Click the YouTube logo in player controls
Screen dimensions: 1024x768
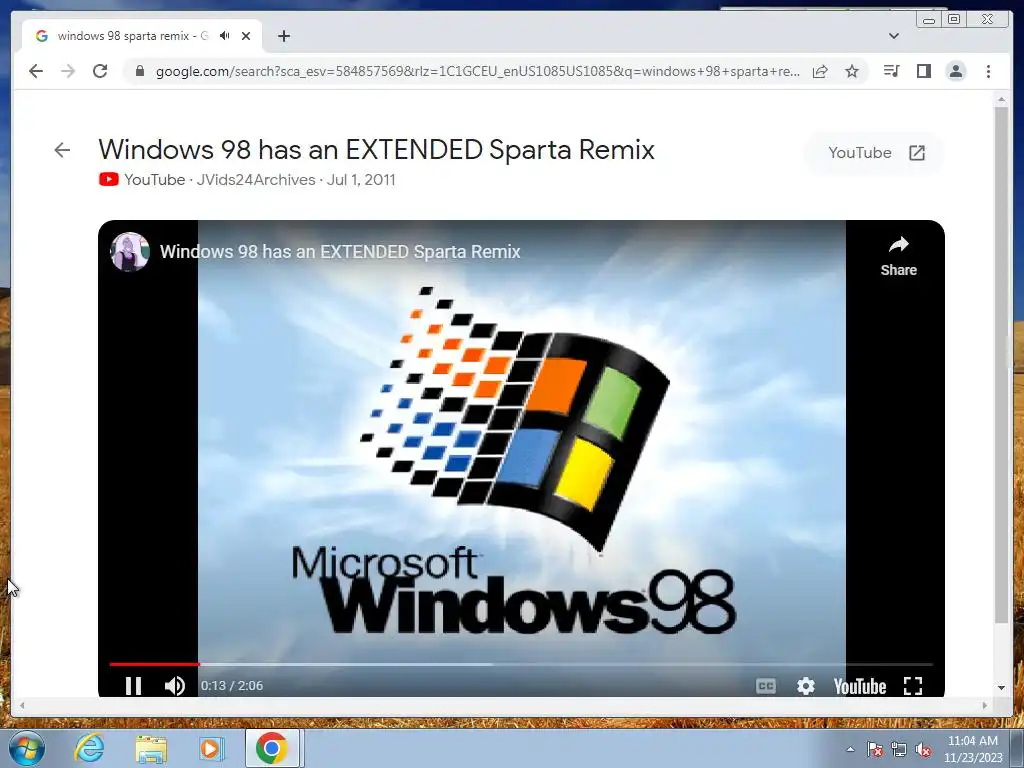click(859, 686)
